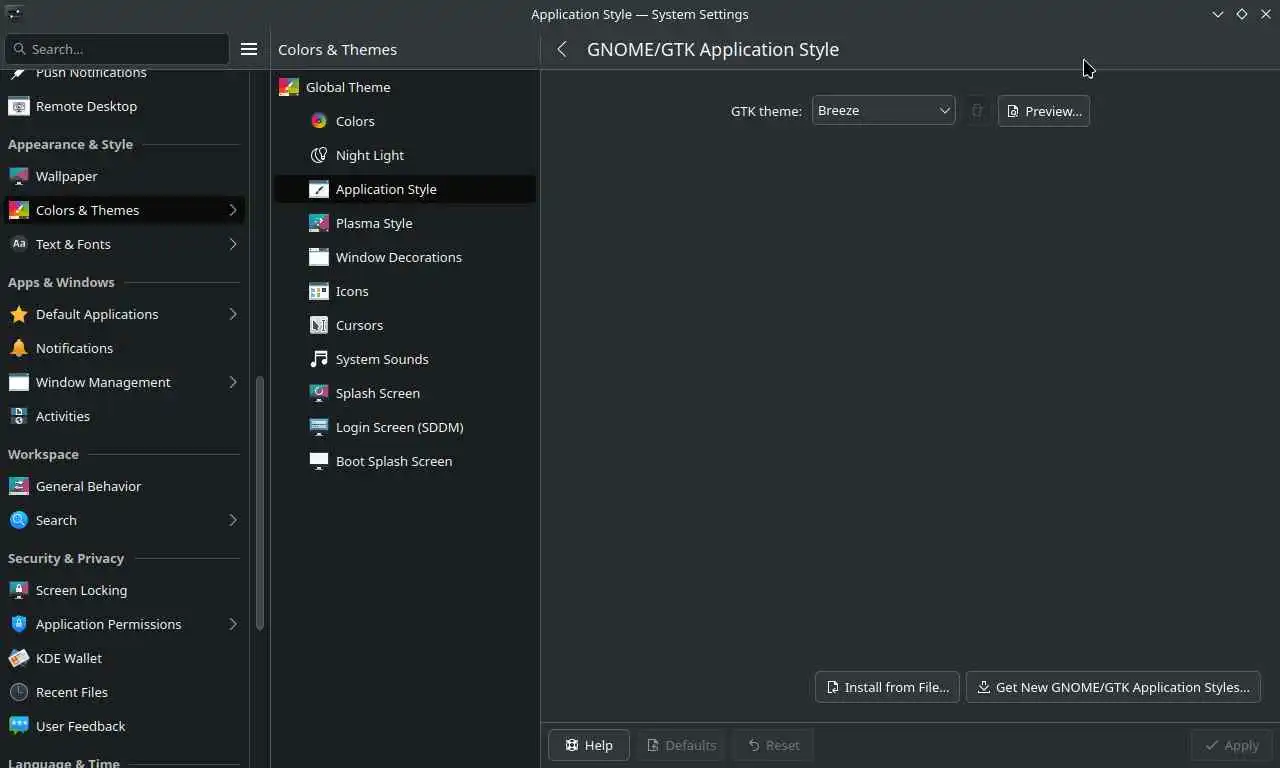Open Plasma Style icon in list
The image size is (1280, 768).
[x=319, y=223]
